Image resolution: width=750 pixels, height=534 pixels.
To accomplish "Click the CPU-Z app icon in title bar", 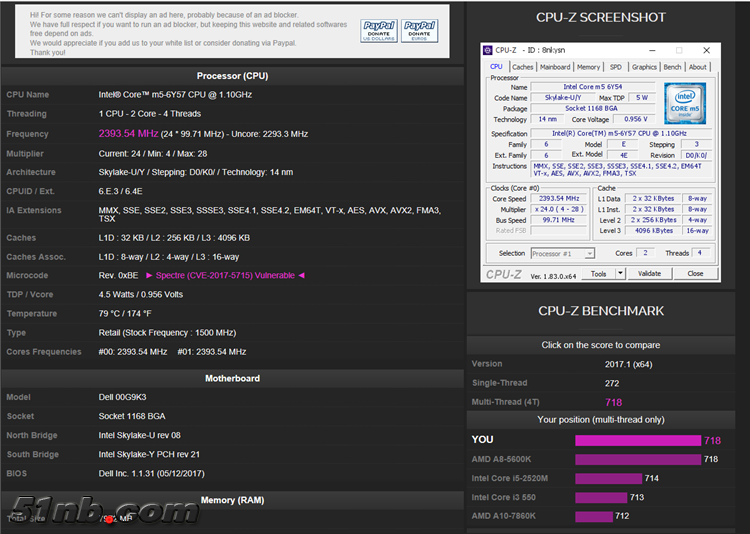I will click(x=488, y=50).
